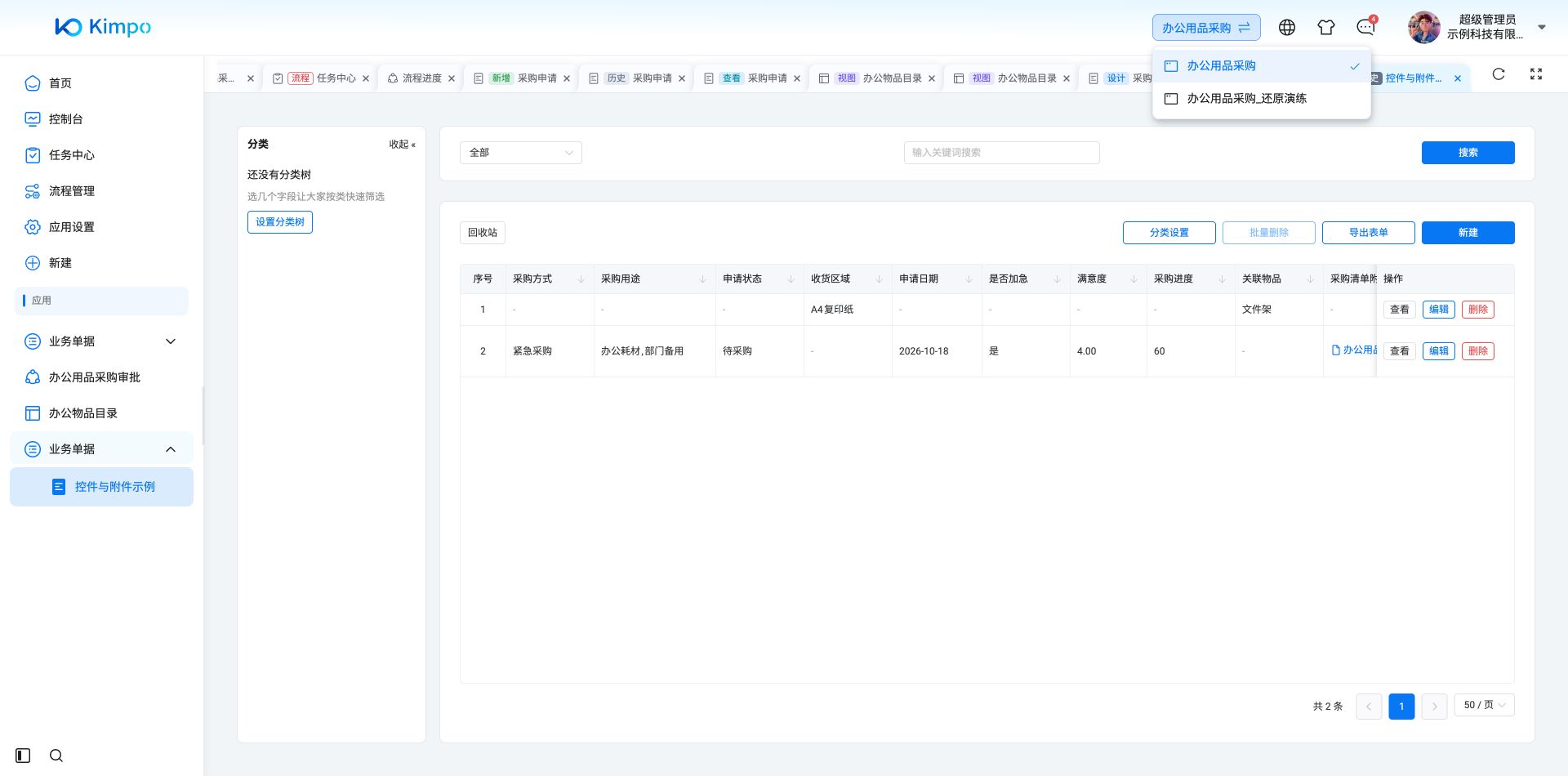Screen dimensions: 1568x776
Task: Click the keyword search input field
Action: coord(1001,153)
